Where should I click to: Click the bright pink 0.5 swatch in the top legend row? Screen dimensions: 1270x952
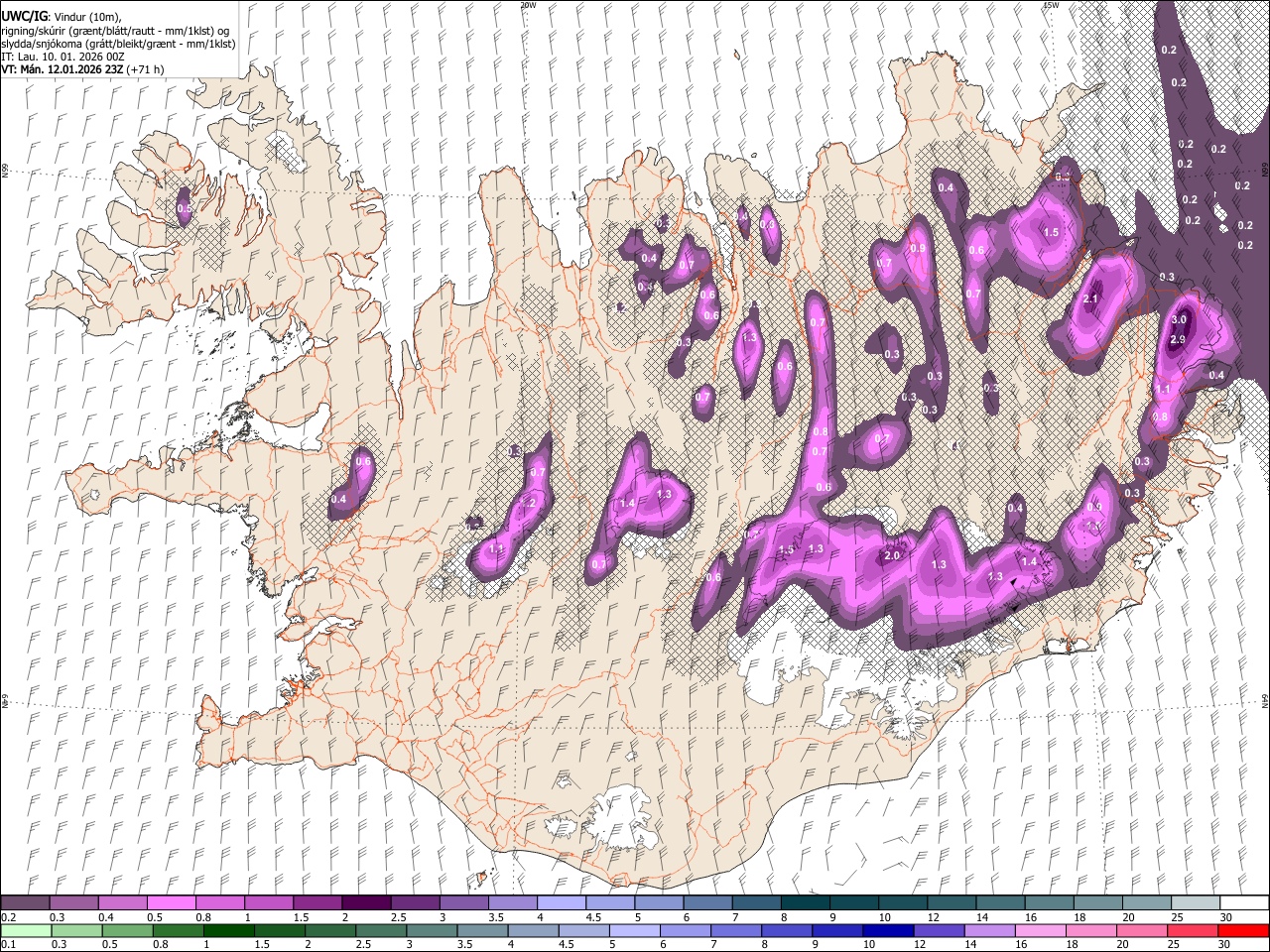(x=171, y=902)
